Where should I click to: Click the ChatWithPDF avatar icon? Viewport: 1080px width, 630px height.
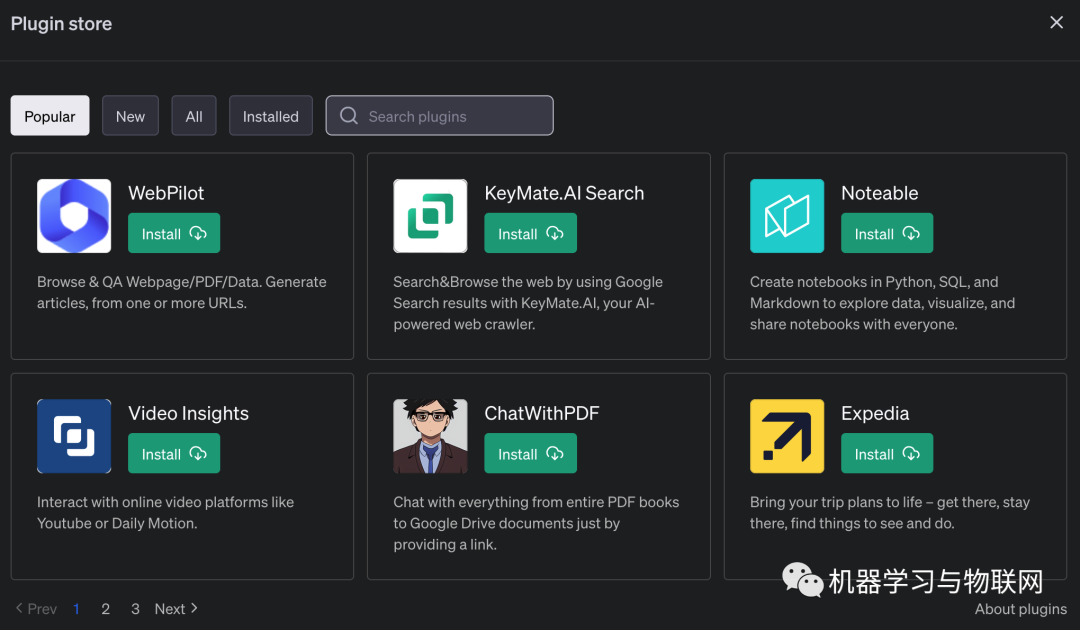430,436
